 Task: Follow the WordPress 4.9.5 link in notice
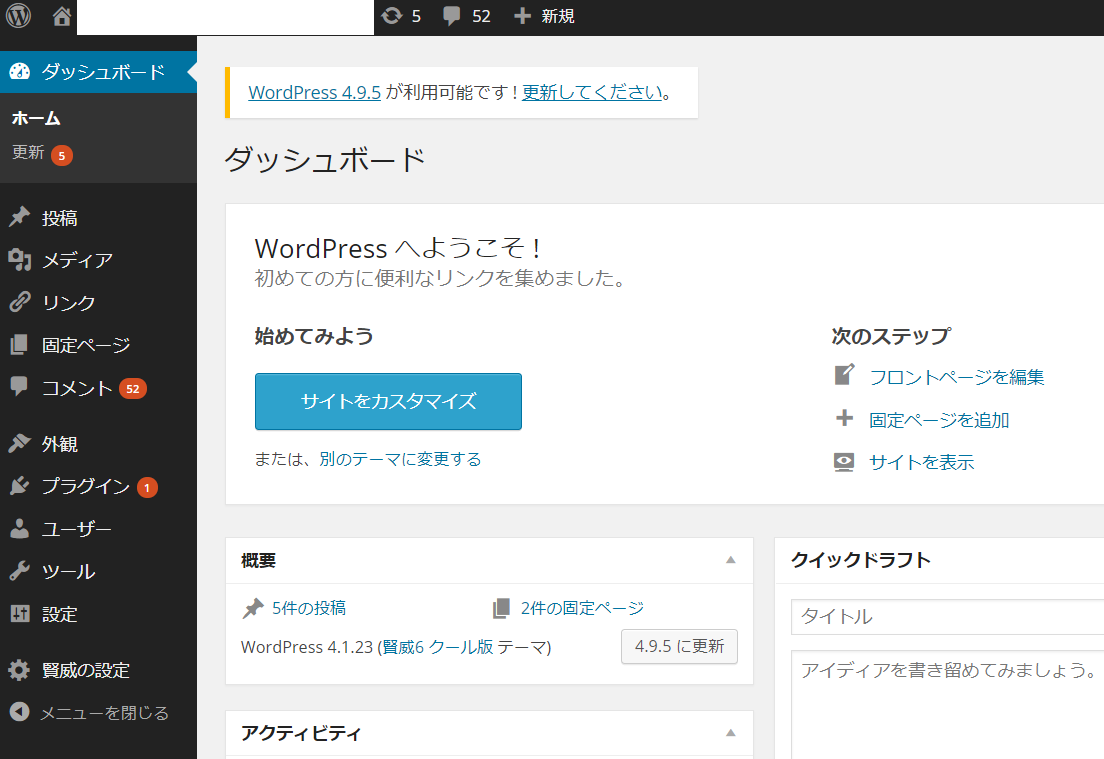[x=315, y=92]
